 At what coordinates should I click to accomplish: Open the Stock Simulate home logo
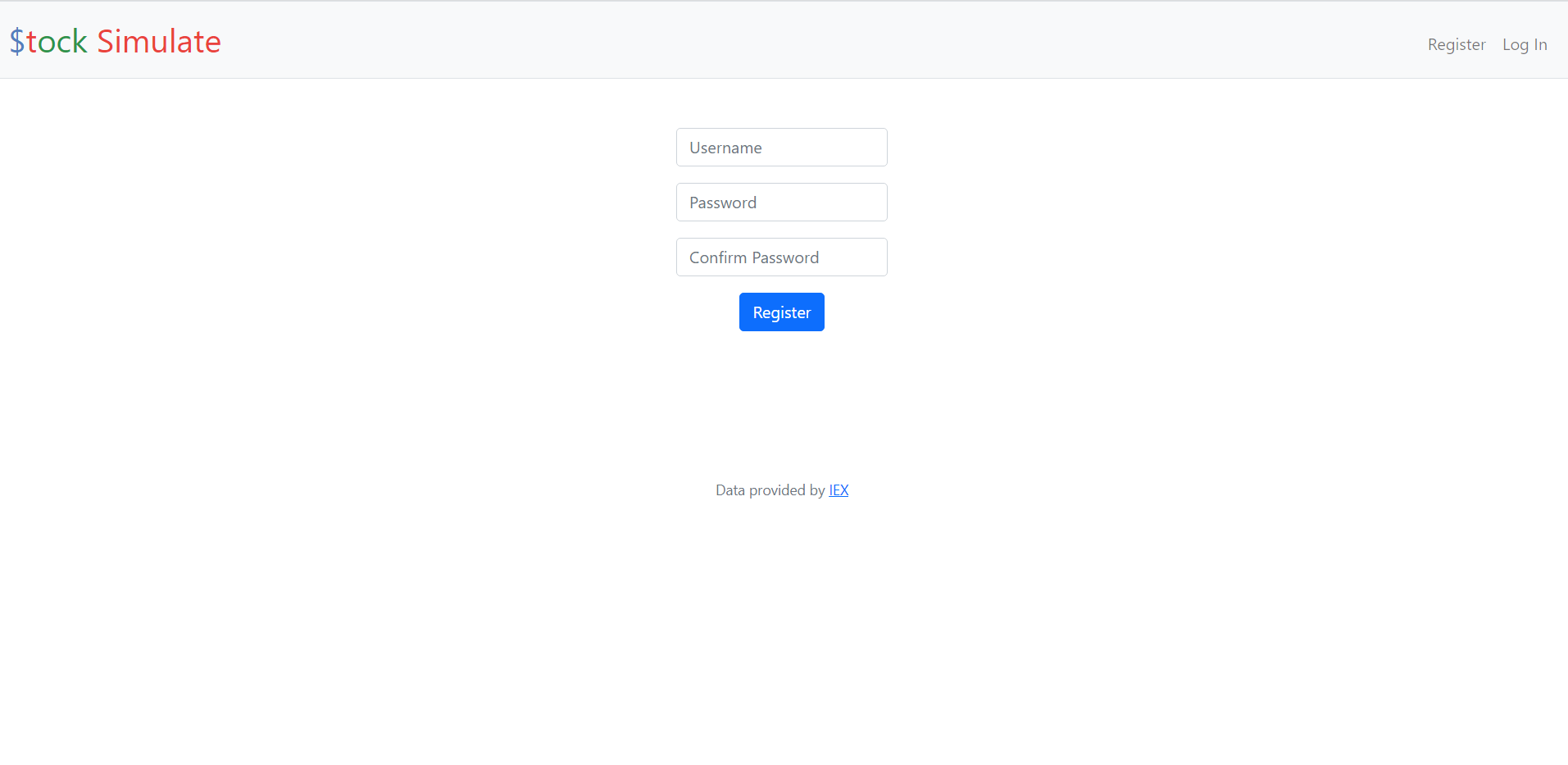115,41
